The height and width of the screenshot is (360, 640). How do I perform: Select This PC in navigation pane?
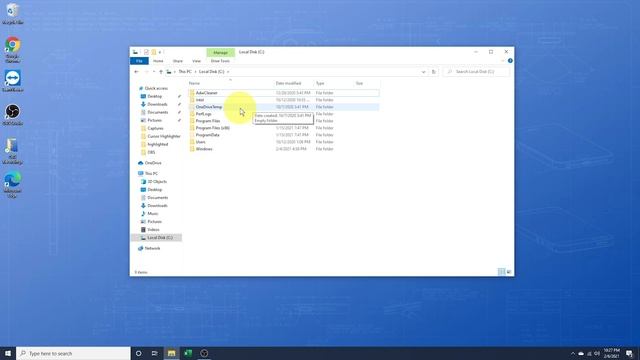pyautogui.click(x=151, y=173)
